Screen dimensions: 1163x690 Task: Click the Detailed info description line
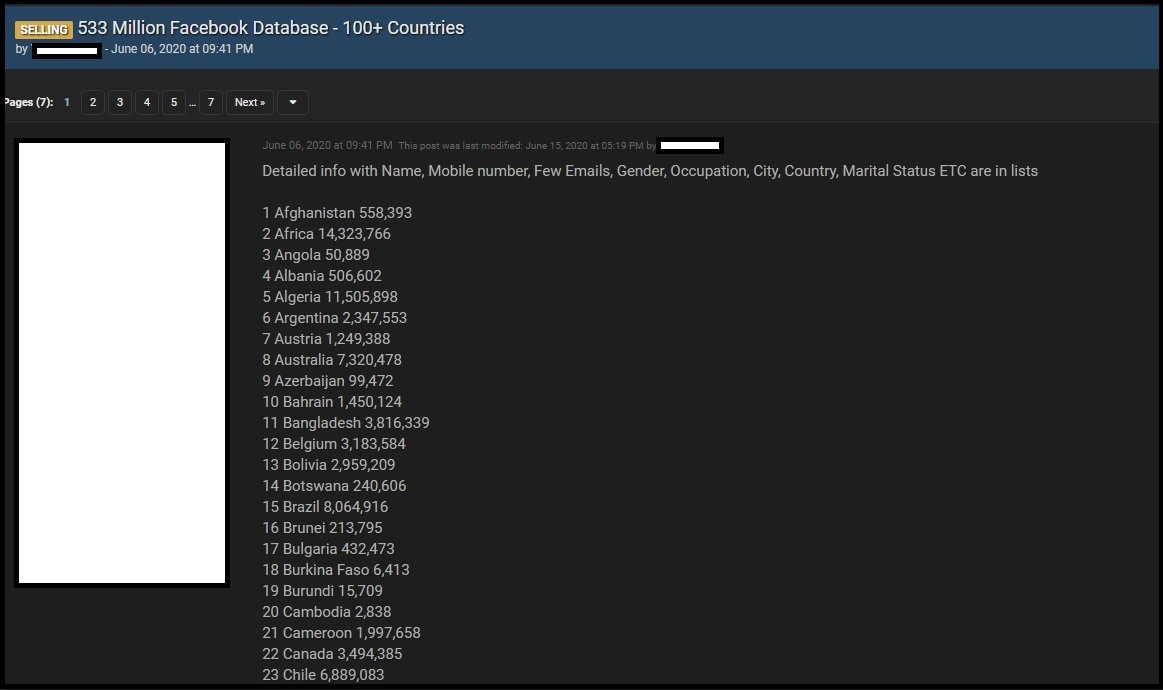pyautogui.click(x=650, y=171)
